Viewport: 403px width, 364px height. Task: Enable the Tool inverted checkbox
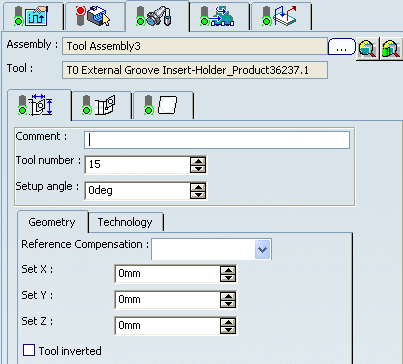[x=29, y=350]
